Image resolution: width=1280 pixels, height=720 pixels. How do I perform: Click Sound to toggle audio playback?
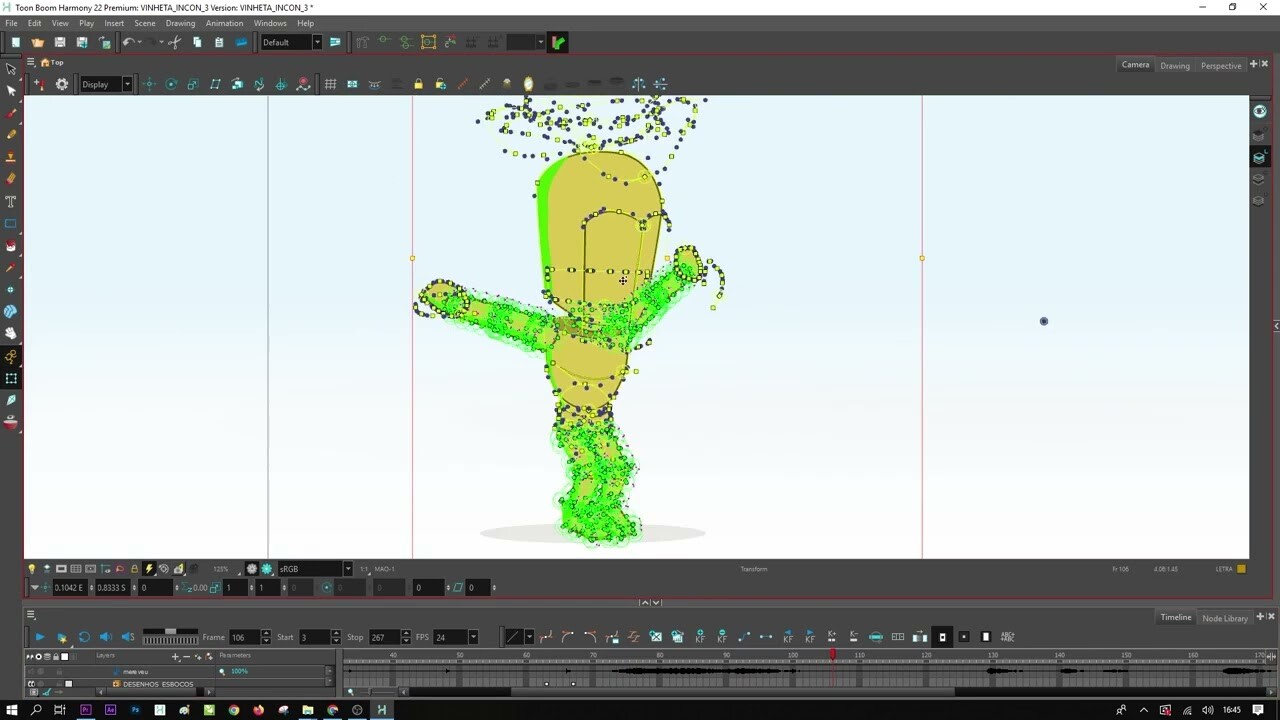pyautogui.click(x=104, y=637)
